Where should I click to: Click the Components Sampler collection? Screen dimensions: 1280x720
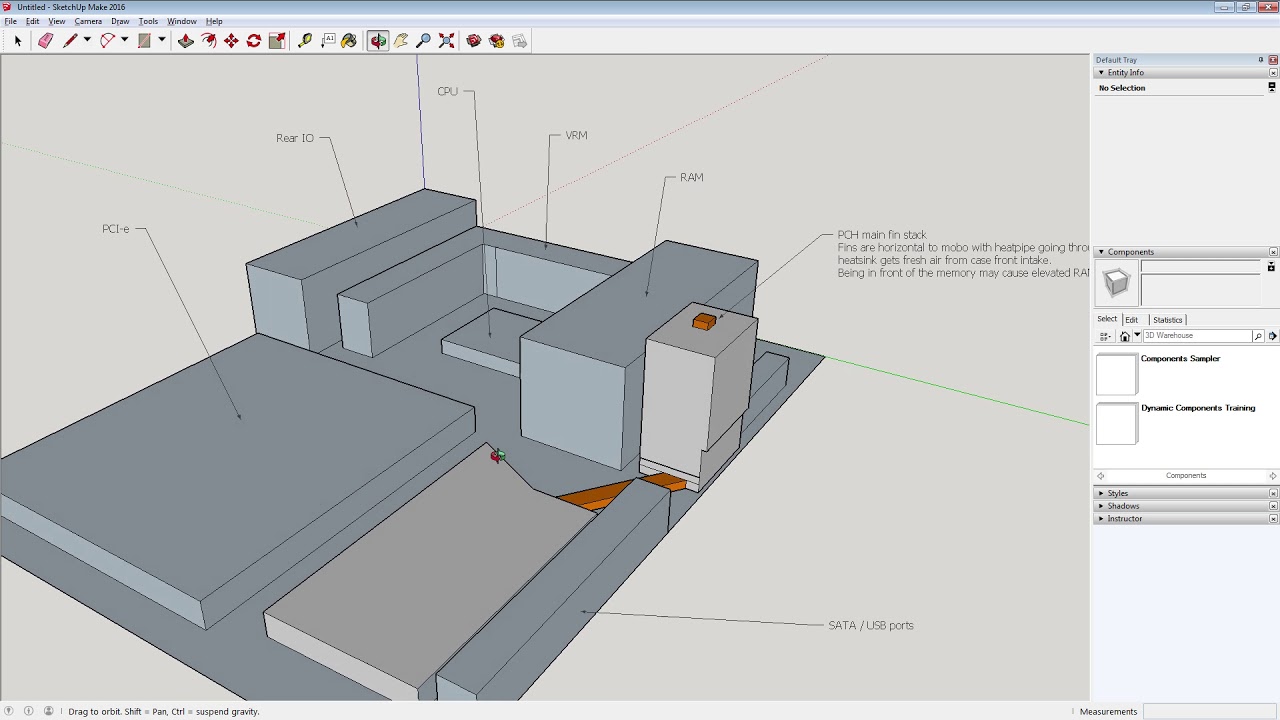click(x=1180, y=359)
